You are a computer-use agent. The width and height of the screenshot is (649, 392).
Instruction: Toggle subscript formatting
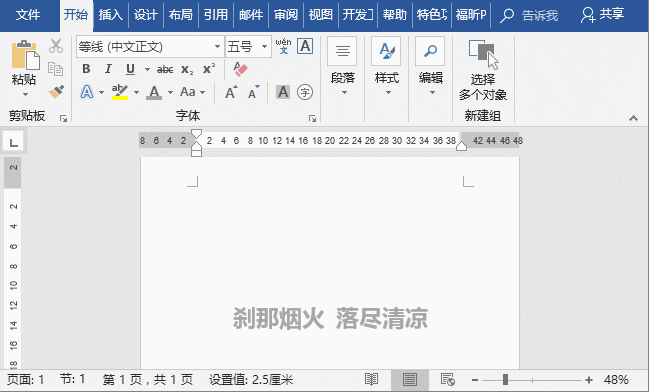click(187, 70)
